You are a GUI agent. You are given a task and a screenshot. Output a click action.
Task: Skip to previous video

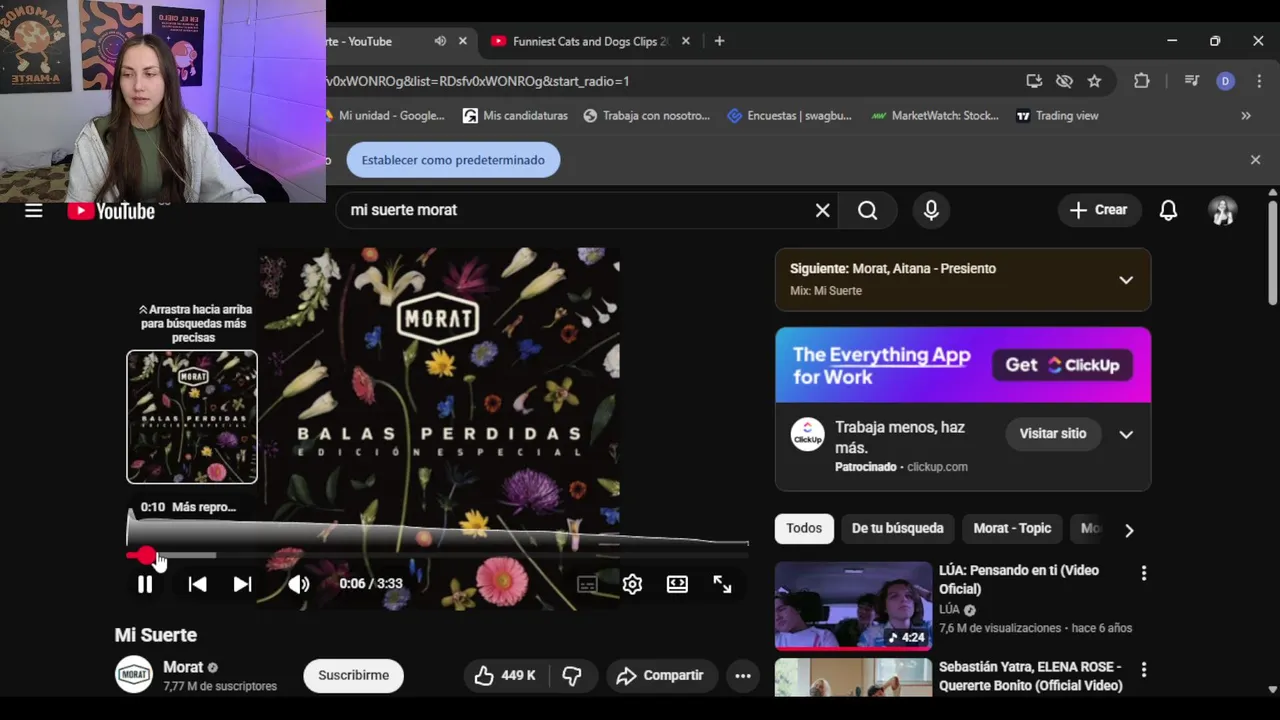pos(197,584)
